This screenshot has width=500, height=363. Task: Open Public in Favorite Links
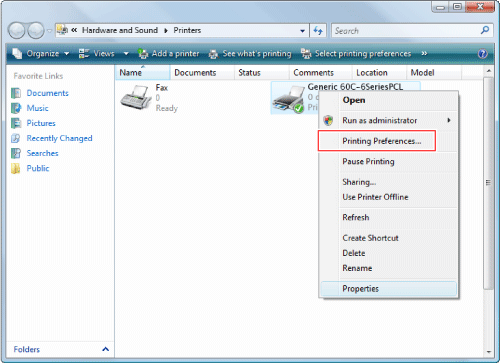click(x=38, y=168)
